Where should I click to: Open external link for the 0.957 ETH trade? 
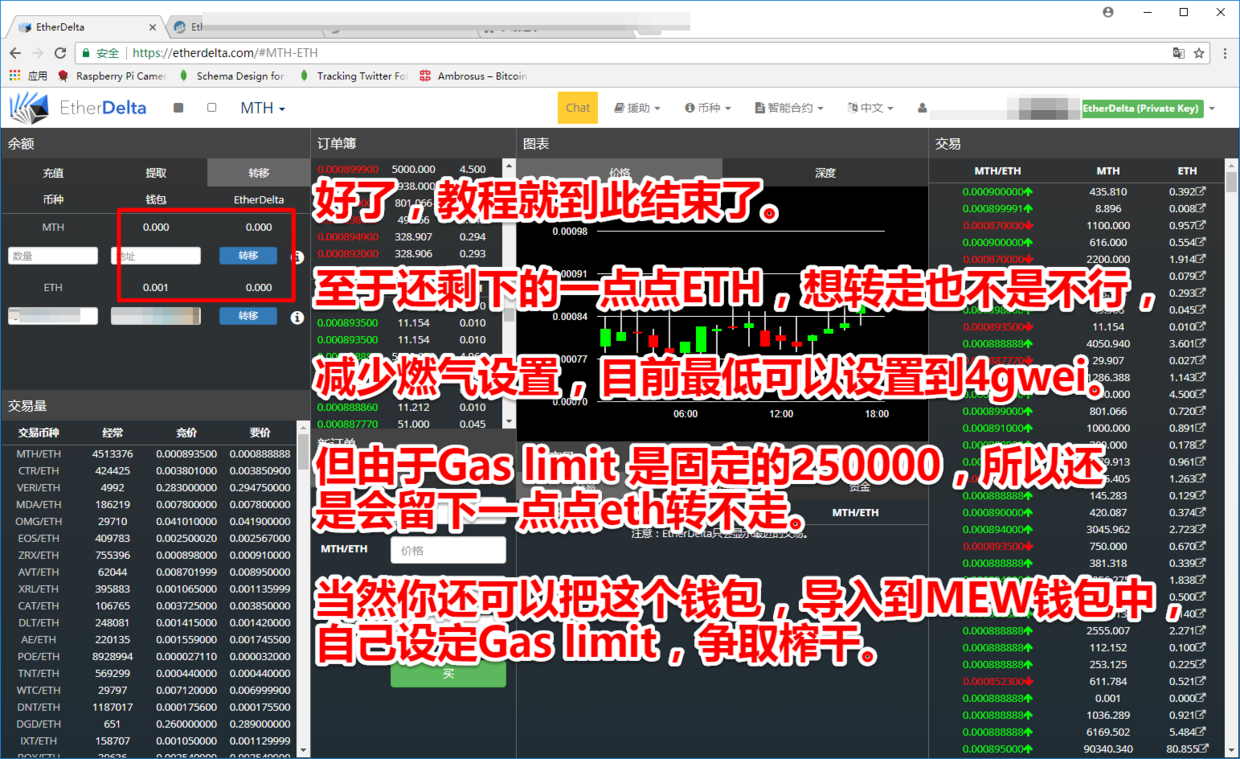point(1201,225)
